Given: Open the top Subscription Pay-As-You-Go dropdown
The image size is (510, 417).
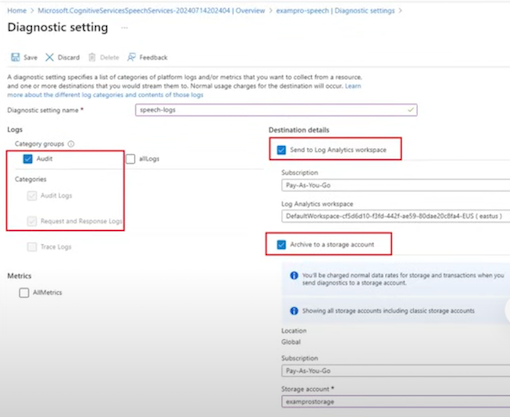Looking at the screenshot, I should click(x=396, y=185).
